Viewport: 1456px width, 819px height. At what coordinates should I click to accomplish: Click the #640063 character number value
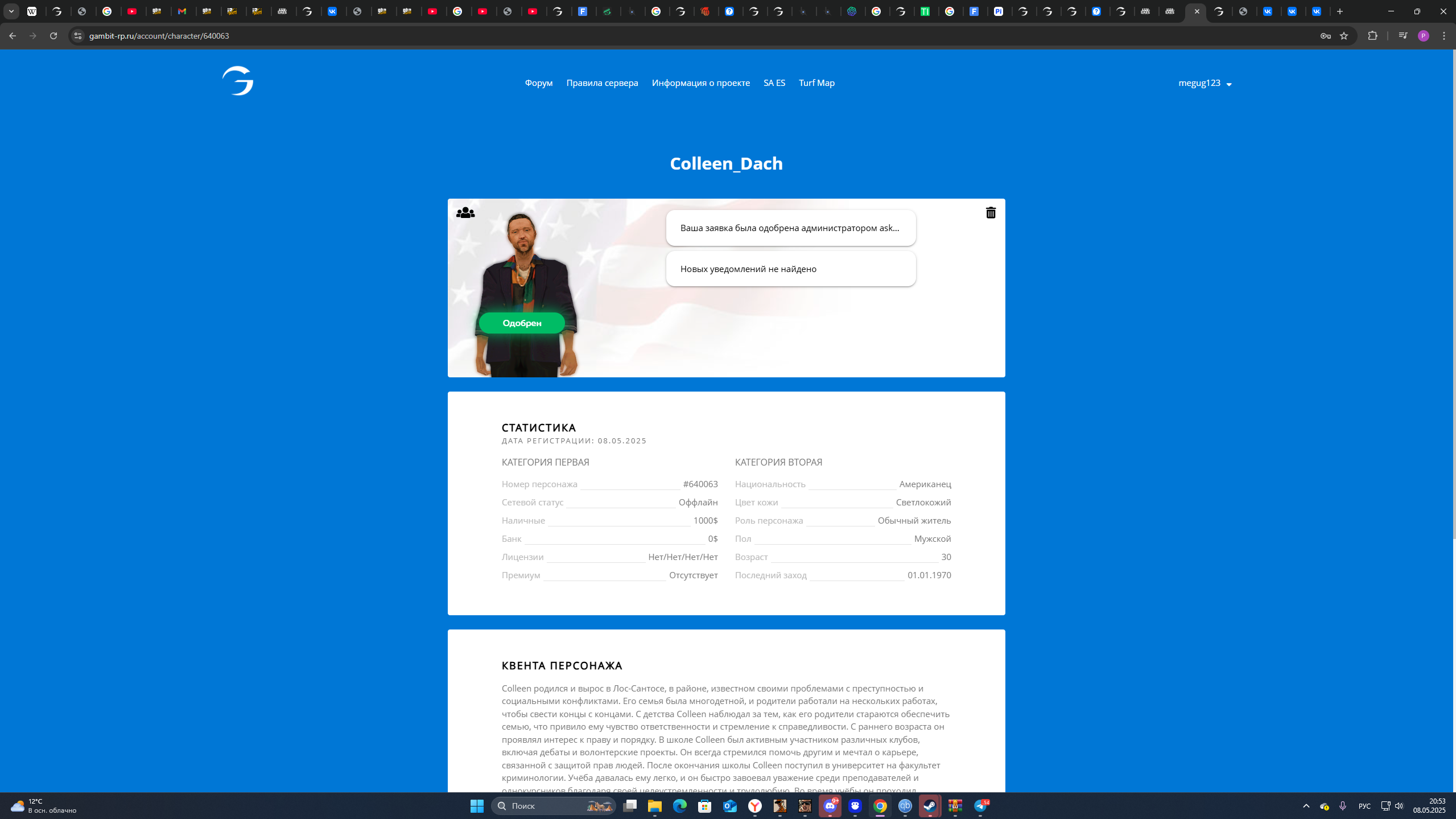[700, 484]
